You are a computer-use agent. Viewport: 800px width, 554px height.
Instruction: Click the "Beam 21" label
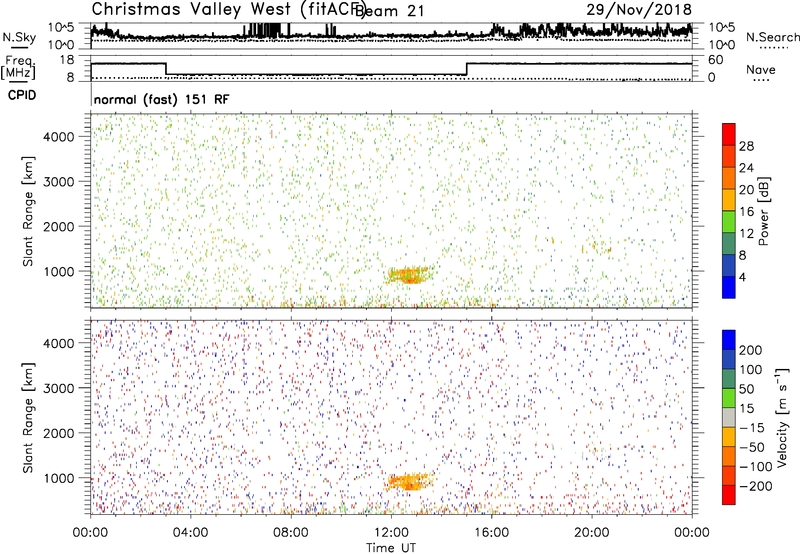(x=390, y=11)
